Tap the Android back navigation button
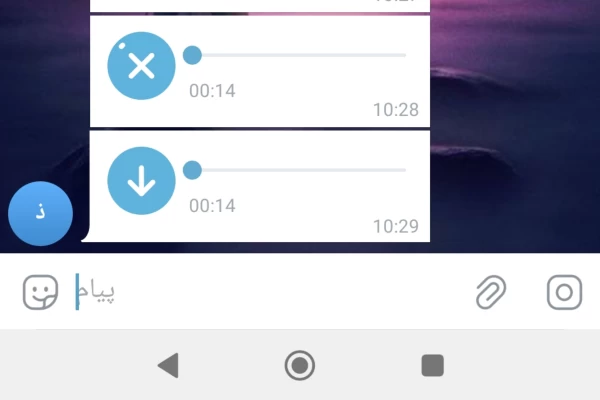 [x=168, y=365]
